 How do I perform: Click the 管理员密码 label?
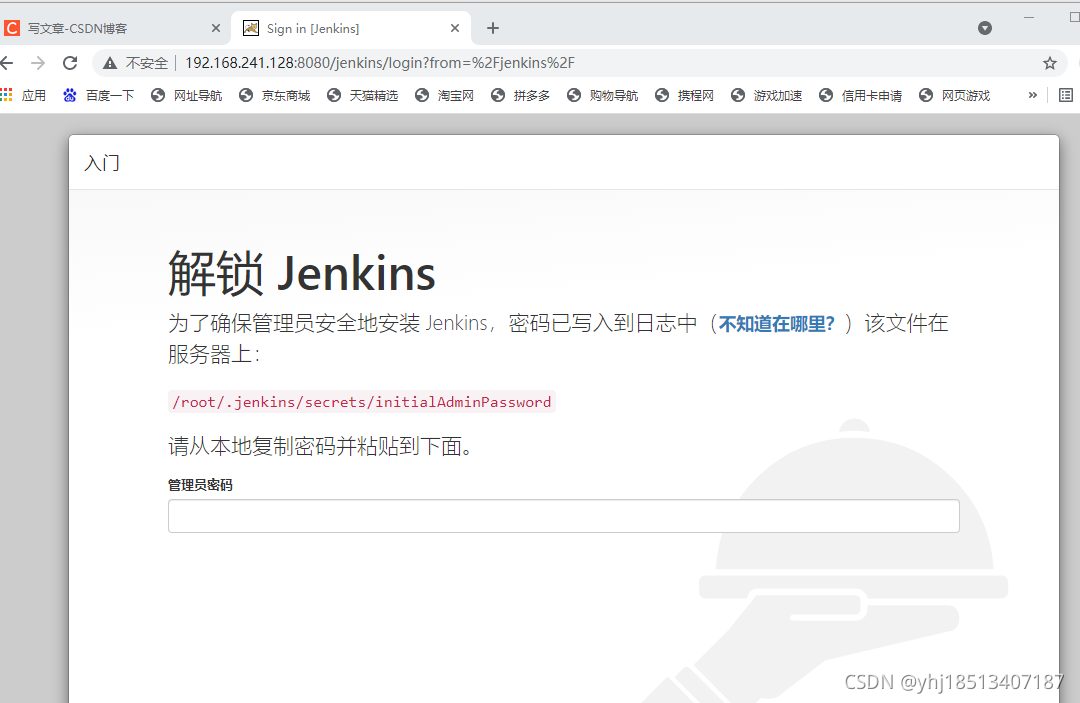200,485
